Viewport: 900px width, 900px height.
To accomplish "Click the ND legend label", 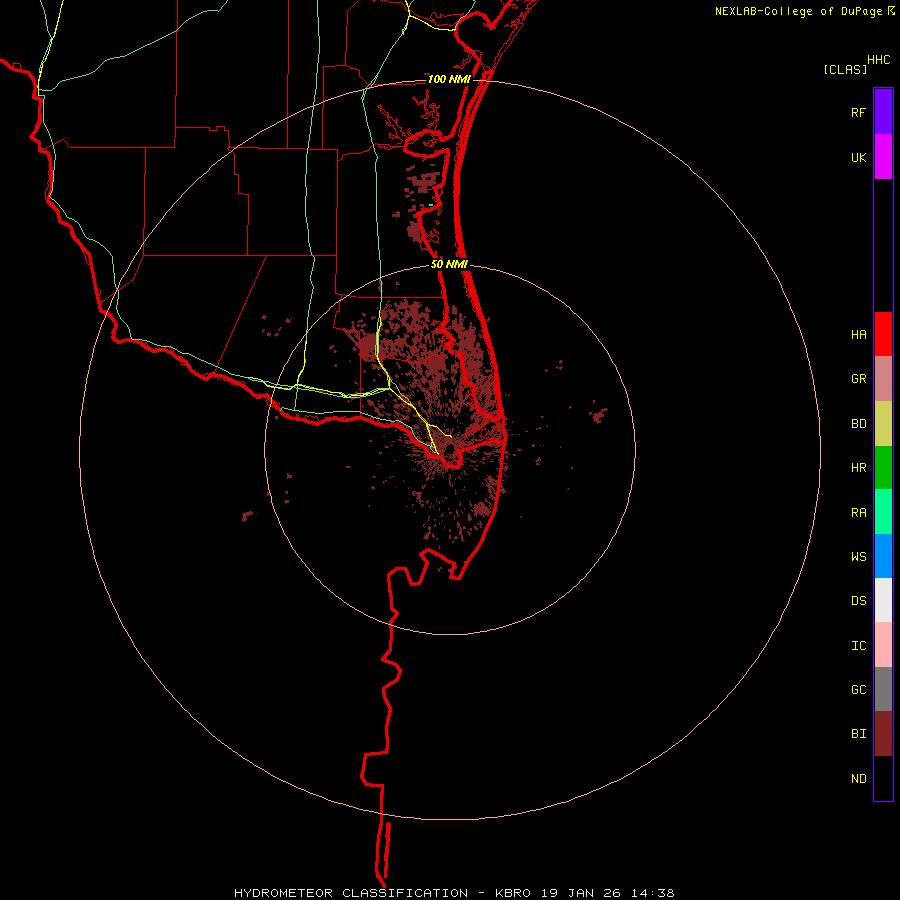I will 858,779.
